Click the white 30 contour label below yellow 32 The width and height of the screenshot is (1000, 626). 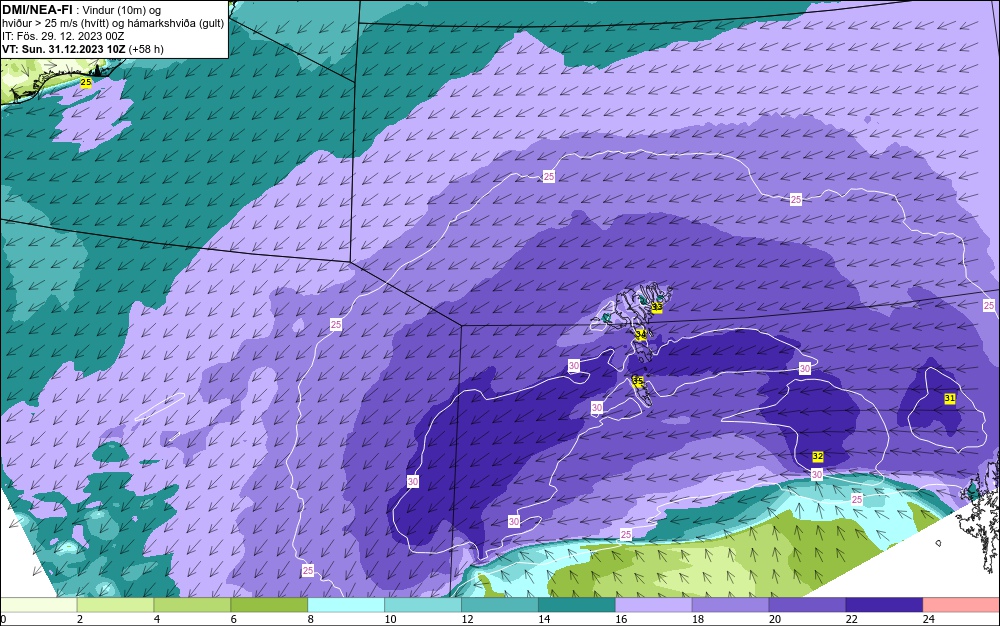point(816,474)
